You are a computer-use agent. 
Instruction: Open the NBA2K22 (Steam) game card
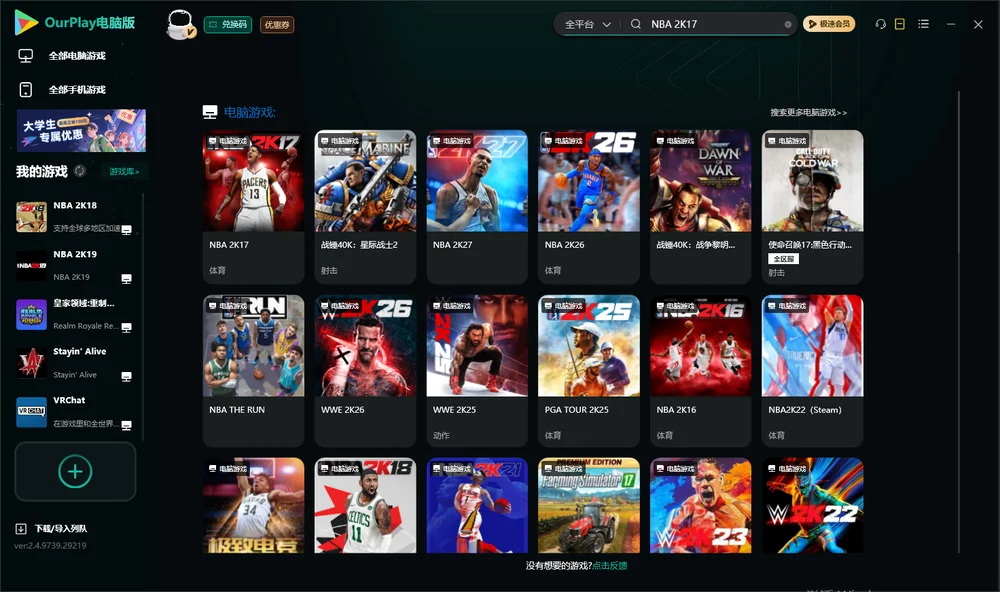click(x=812, y=371)
